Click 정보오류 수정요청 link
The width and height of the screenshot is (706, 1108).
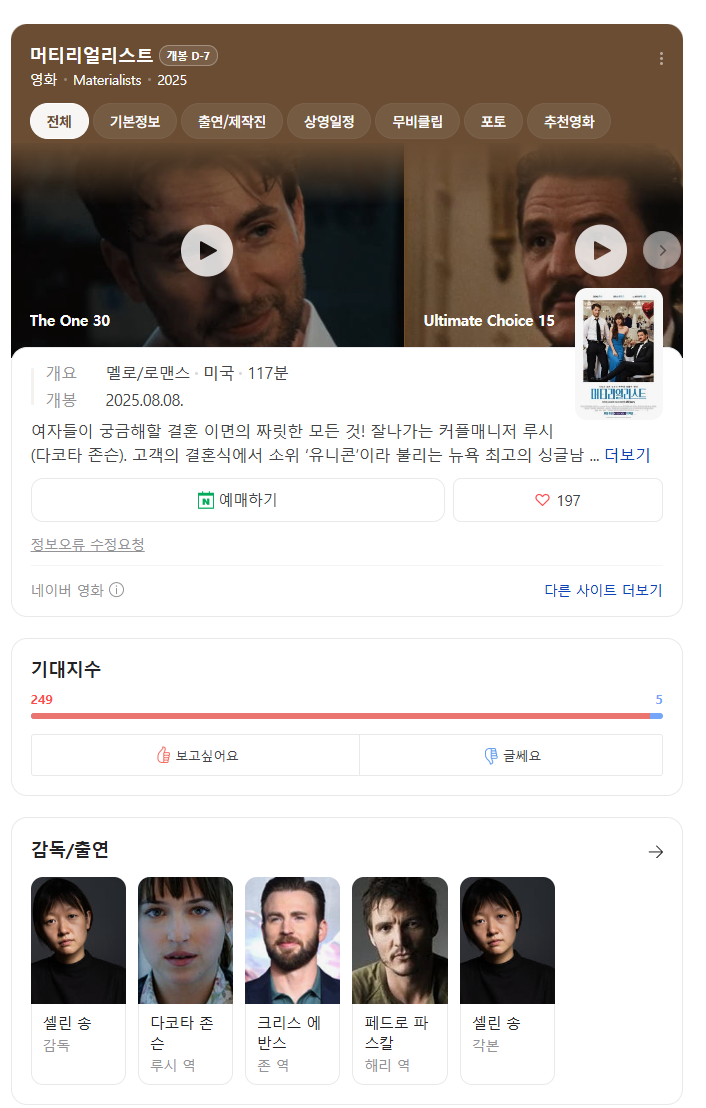coord(88,545)
